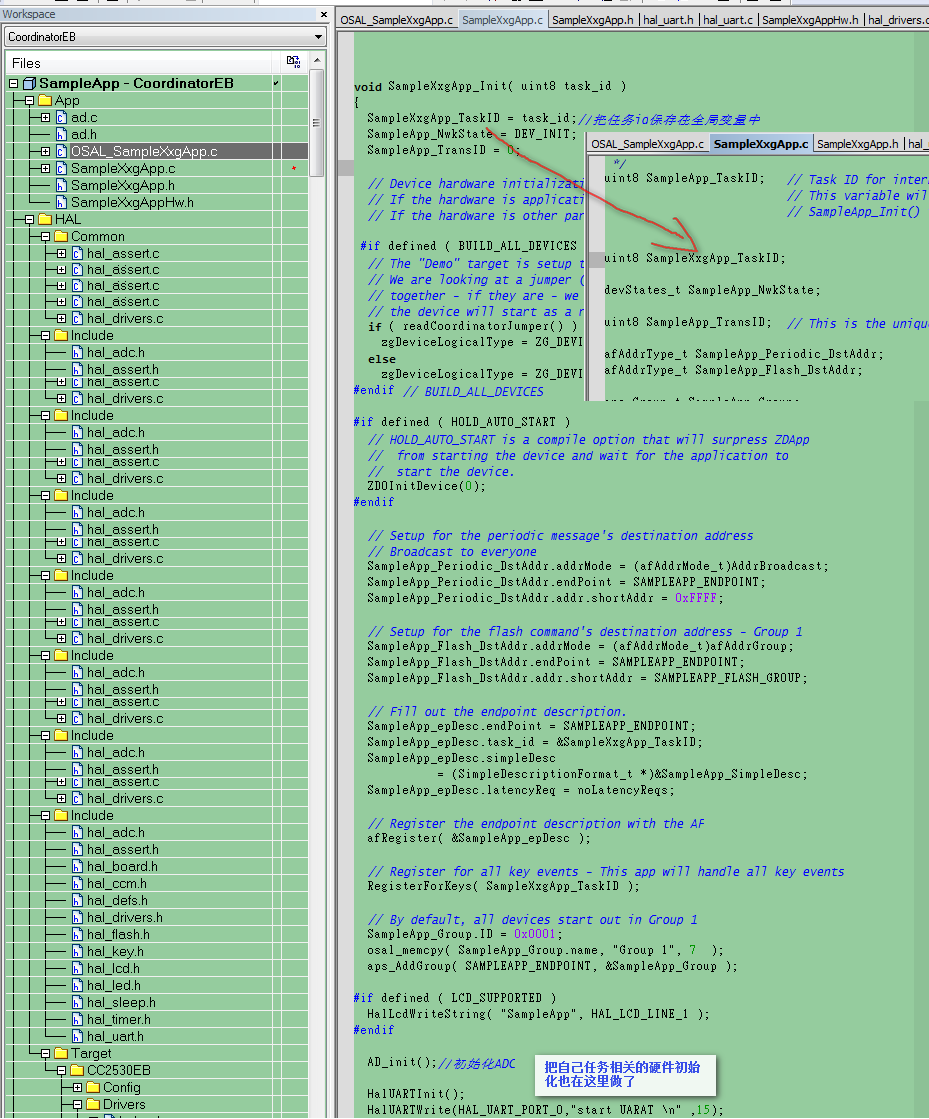Switch to the hal_uart.c editor tab
Viewport: 929px width, 1119px height.
(x=728, y=20)
